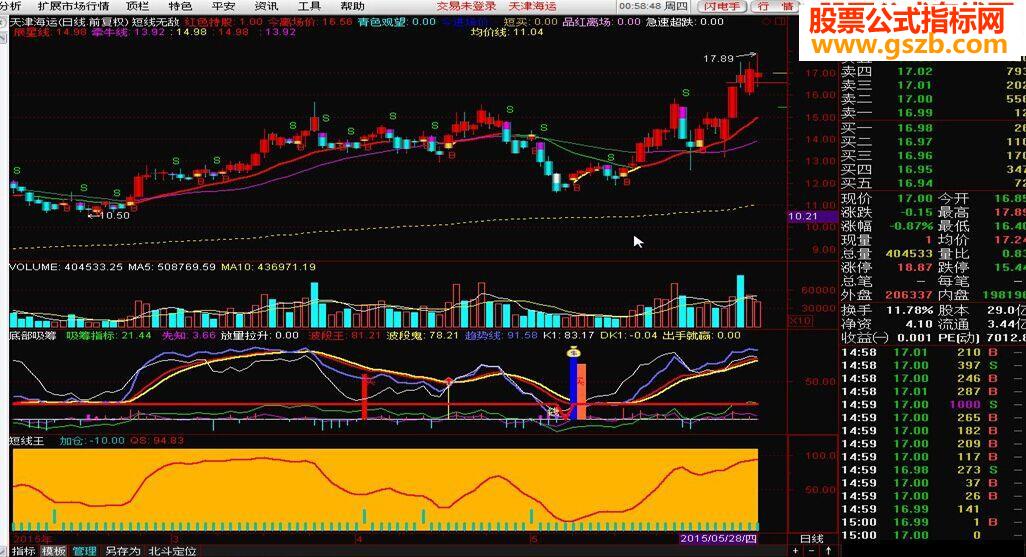The width and height of the screenshot is (1026, 557).
Task: Click the blue signal bar in 底部吸筹 panel
Action: 573,387
